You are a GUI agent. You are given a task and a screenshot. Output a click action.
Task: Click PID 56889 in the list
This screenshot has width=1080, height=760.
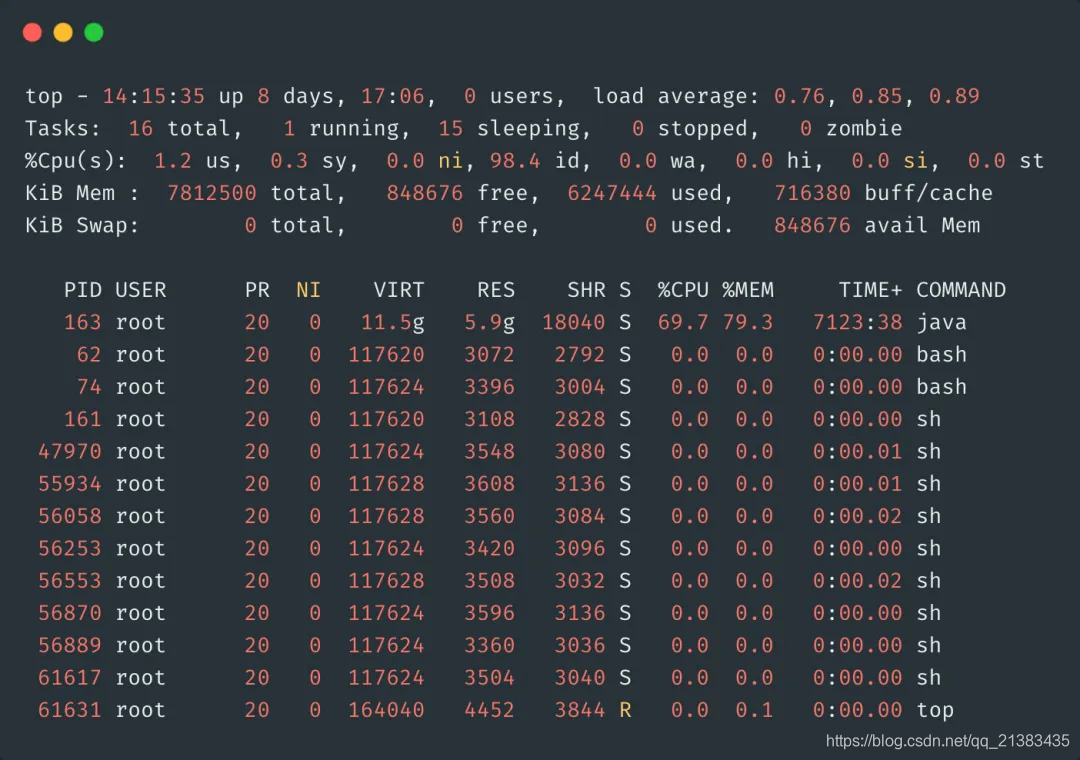[x=70, y=646]
